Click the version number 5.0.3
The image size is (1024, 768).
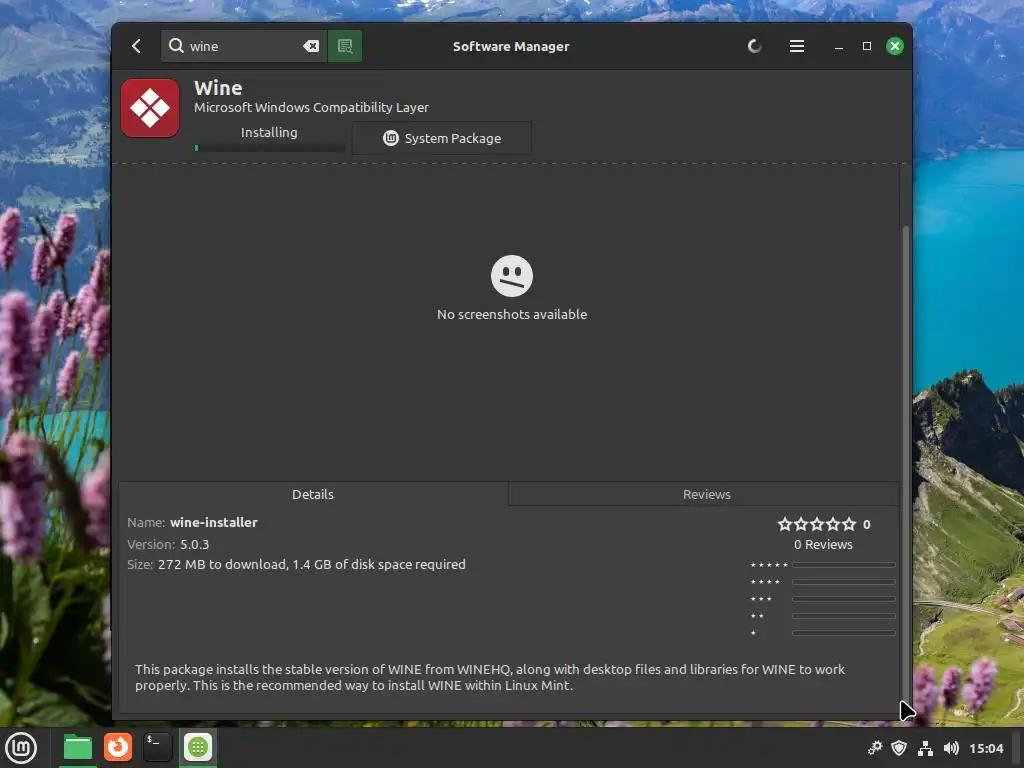195,545
